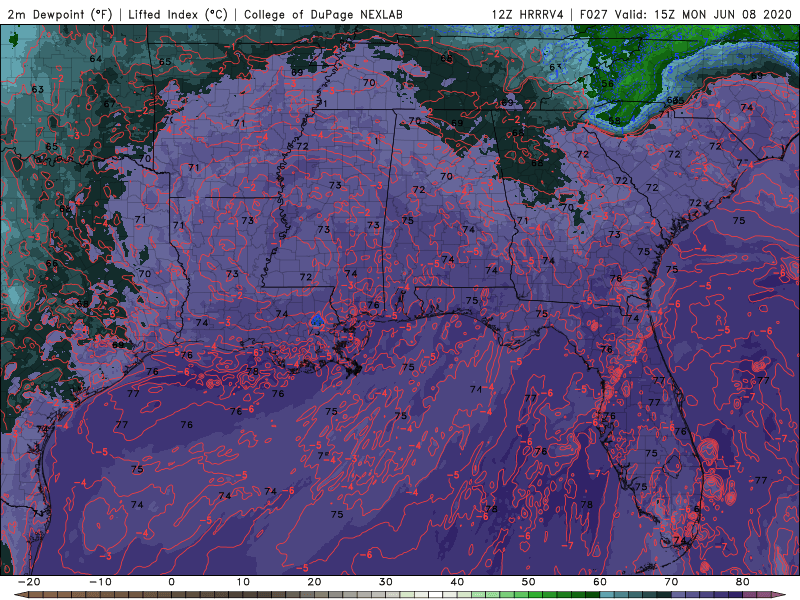Click the "College of DuPage NEXLAB" label
The image size is (800, 600).
(323, 14)
